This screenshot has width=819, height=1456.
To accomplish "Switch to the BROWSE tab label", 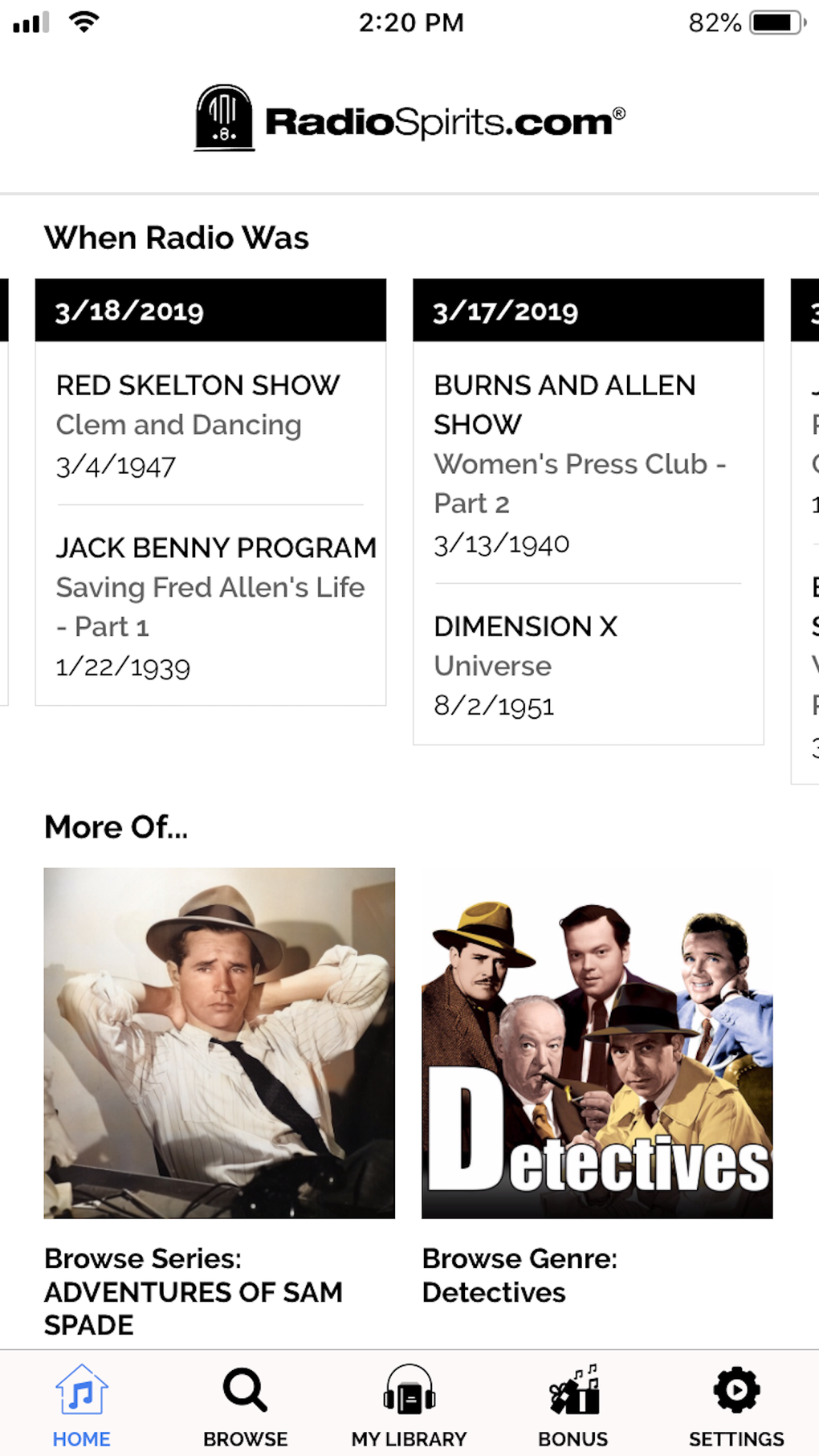I will point(245,1438).
